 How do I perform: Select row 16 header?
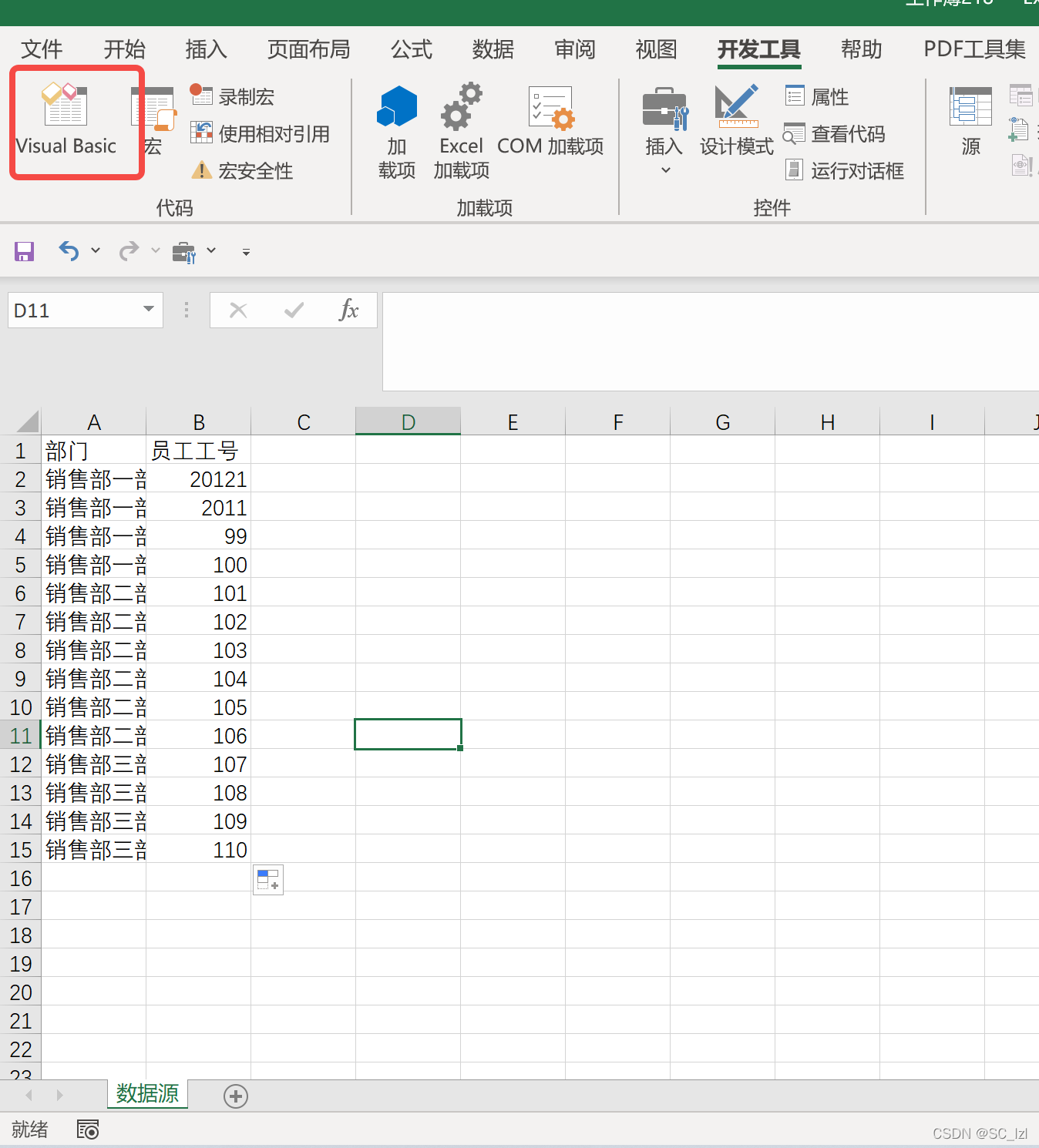(x=21, y=878)
